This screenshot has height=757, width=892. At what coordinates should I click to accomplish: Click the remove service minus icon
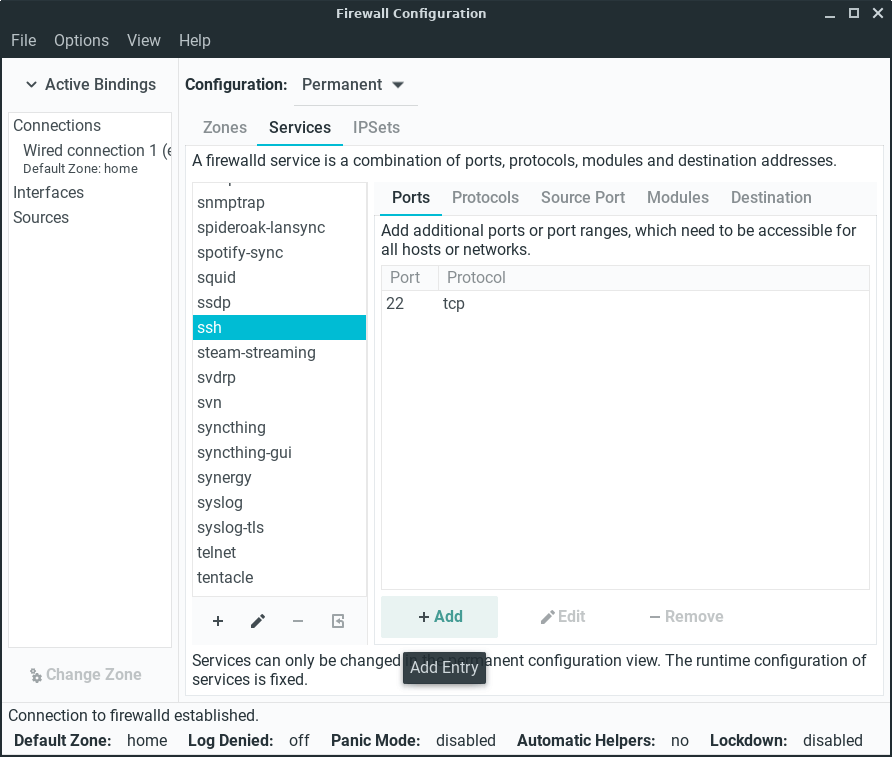pyautogui.click(x=298, y=621)
